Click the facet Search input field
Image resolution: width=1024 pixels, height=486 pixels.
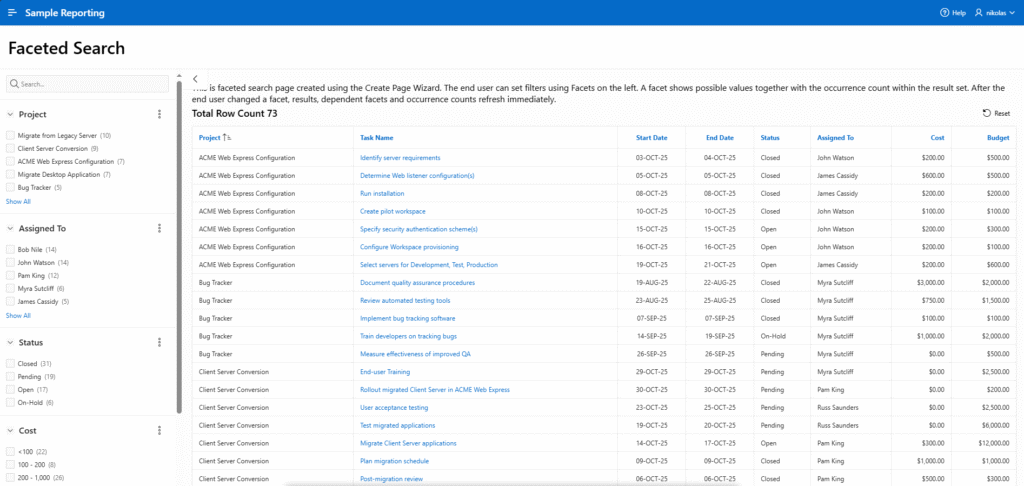coord(90,84)
